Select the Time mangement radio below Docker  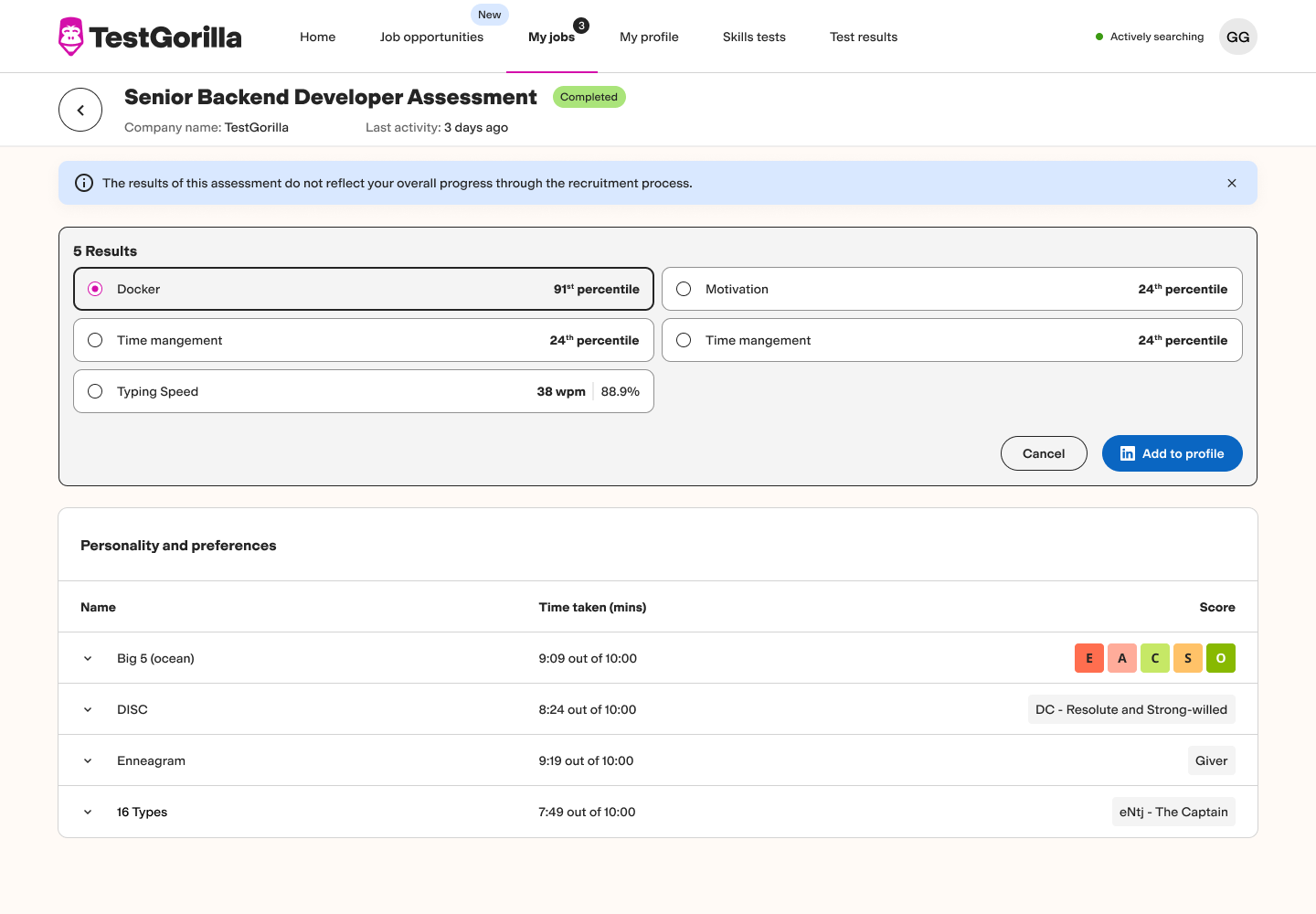click(95, 340)
